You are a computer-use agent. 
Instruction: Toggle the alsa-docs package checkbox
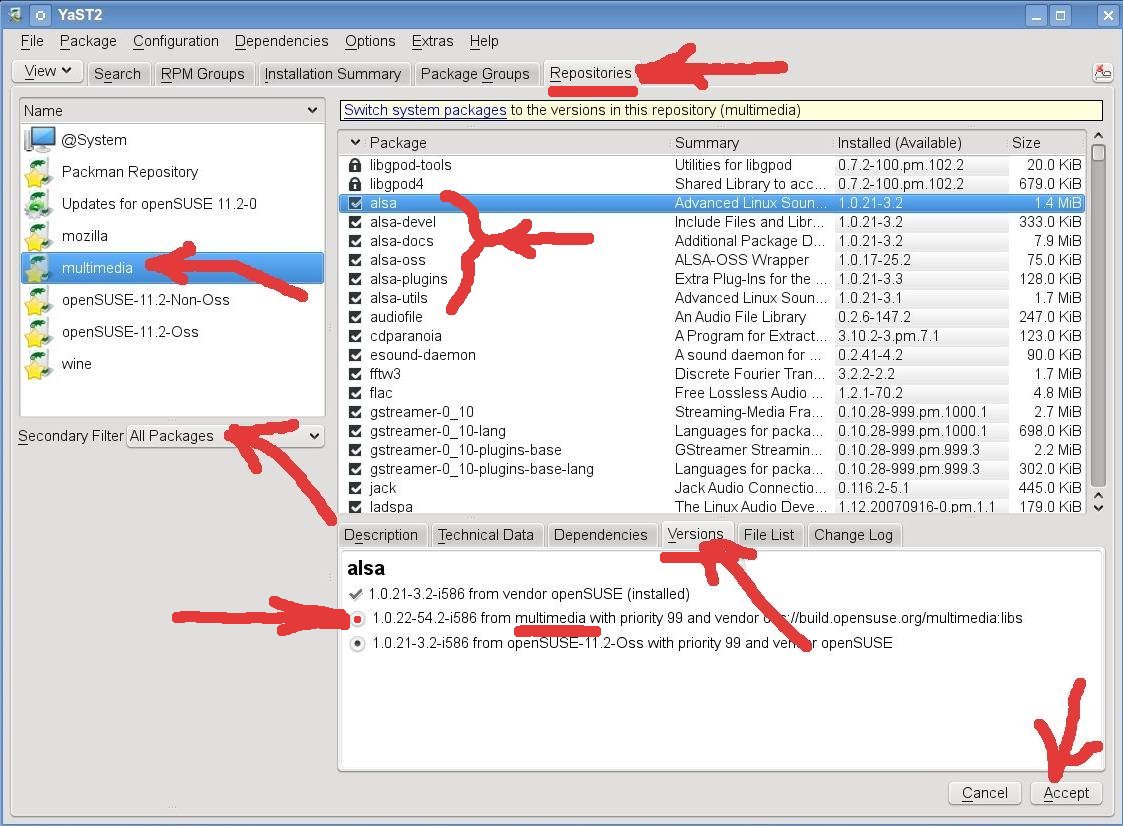(355, 241)
